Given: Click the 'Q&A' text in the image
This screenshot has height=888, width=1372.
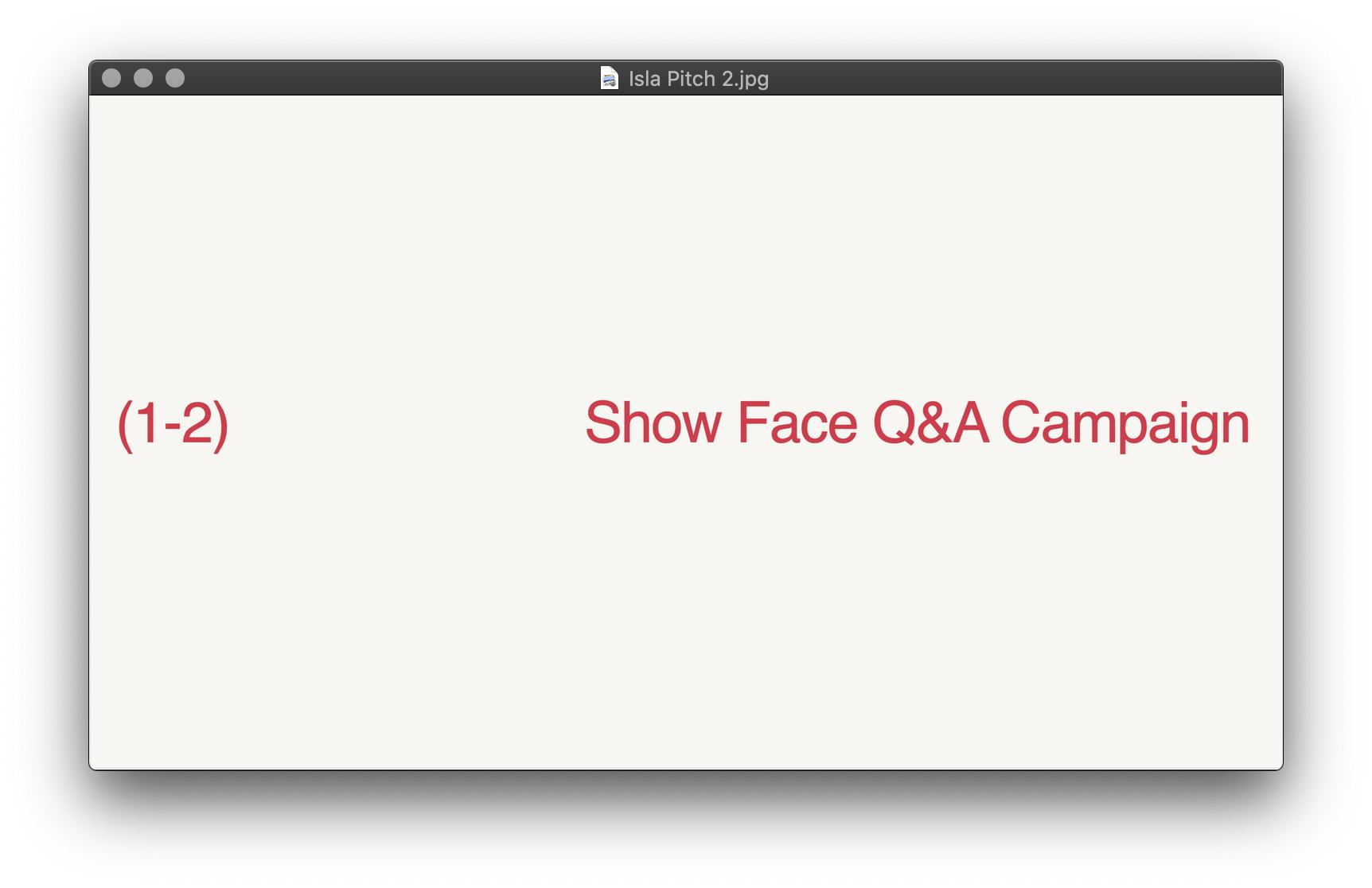Looking at the screenshot, I should (930, 423).
